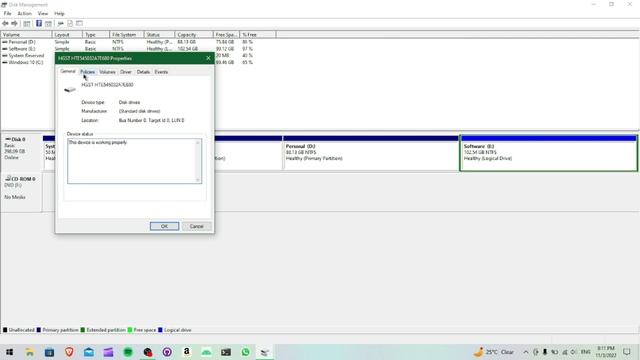Close the HGST Properties dialog
Image resolution: width=640 pixels, height=360 pixels.
pyautogui.click(x=208, y=58)
